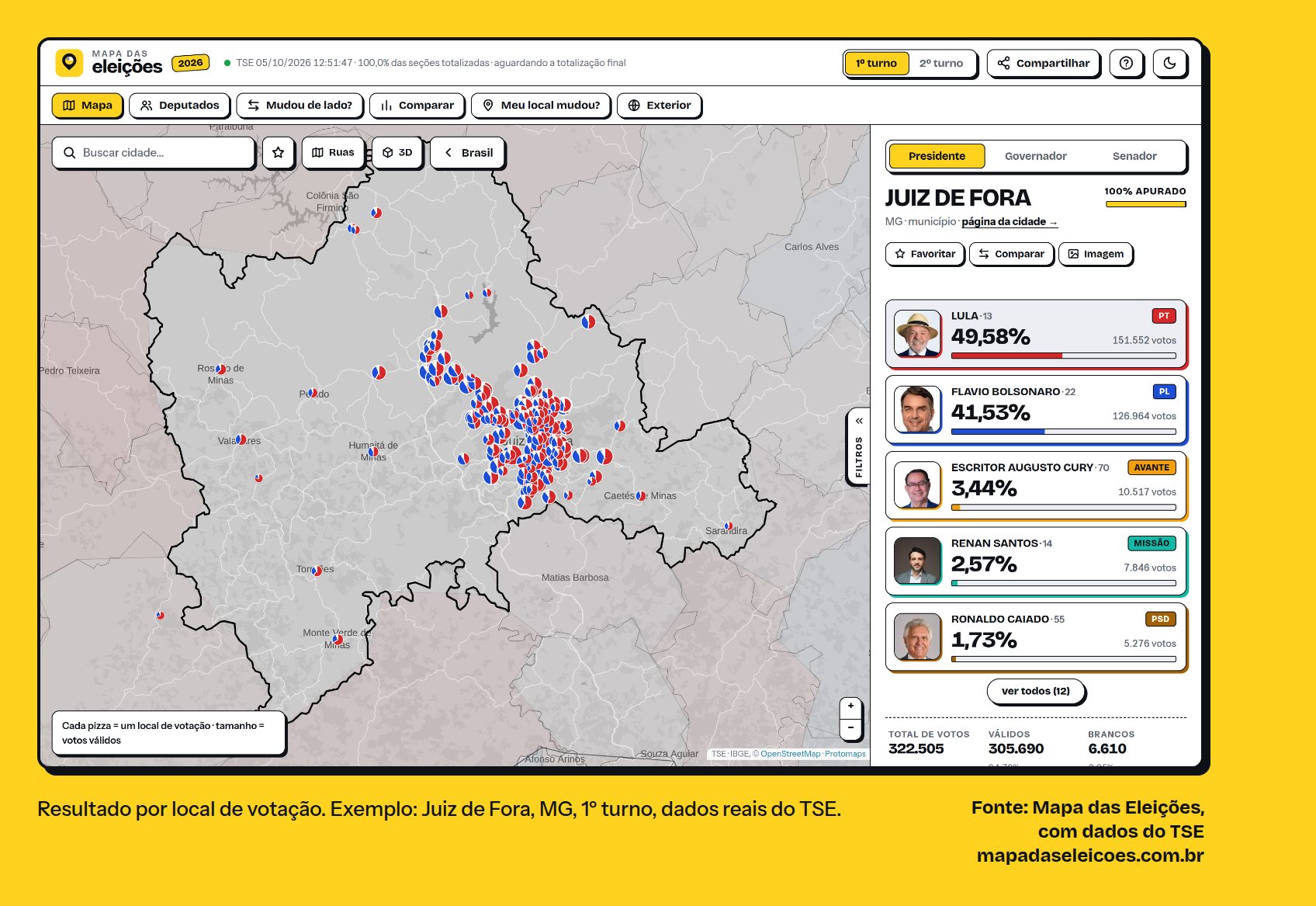1316x906 pixels.
Task: Click the MISSÃO party badge
Action: (1151, 543)
